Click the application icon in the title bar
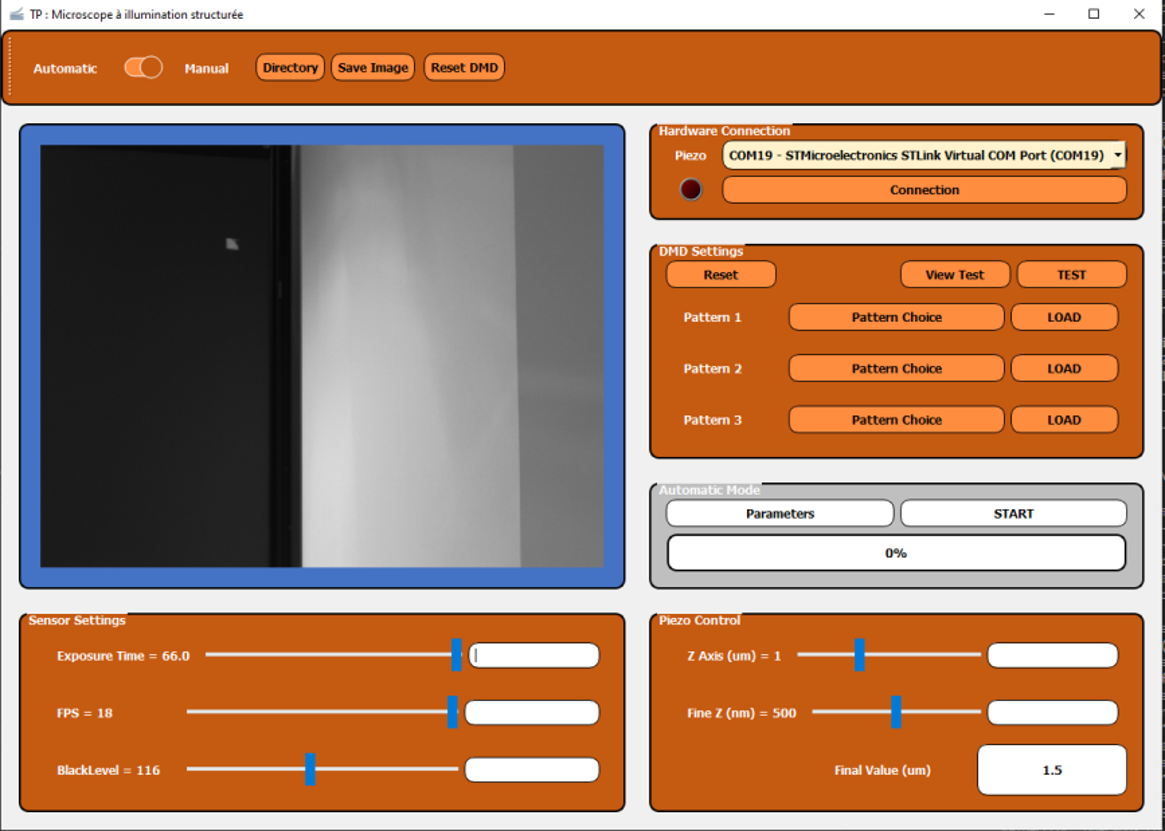 pyautogui.click(x=16, y=14)
